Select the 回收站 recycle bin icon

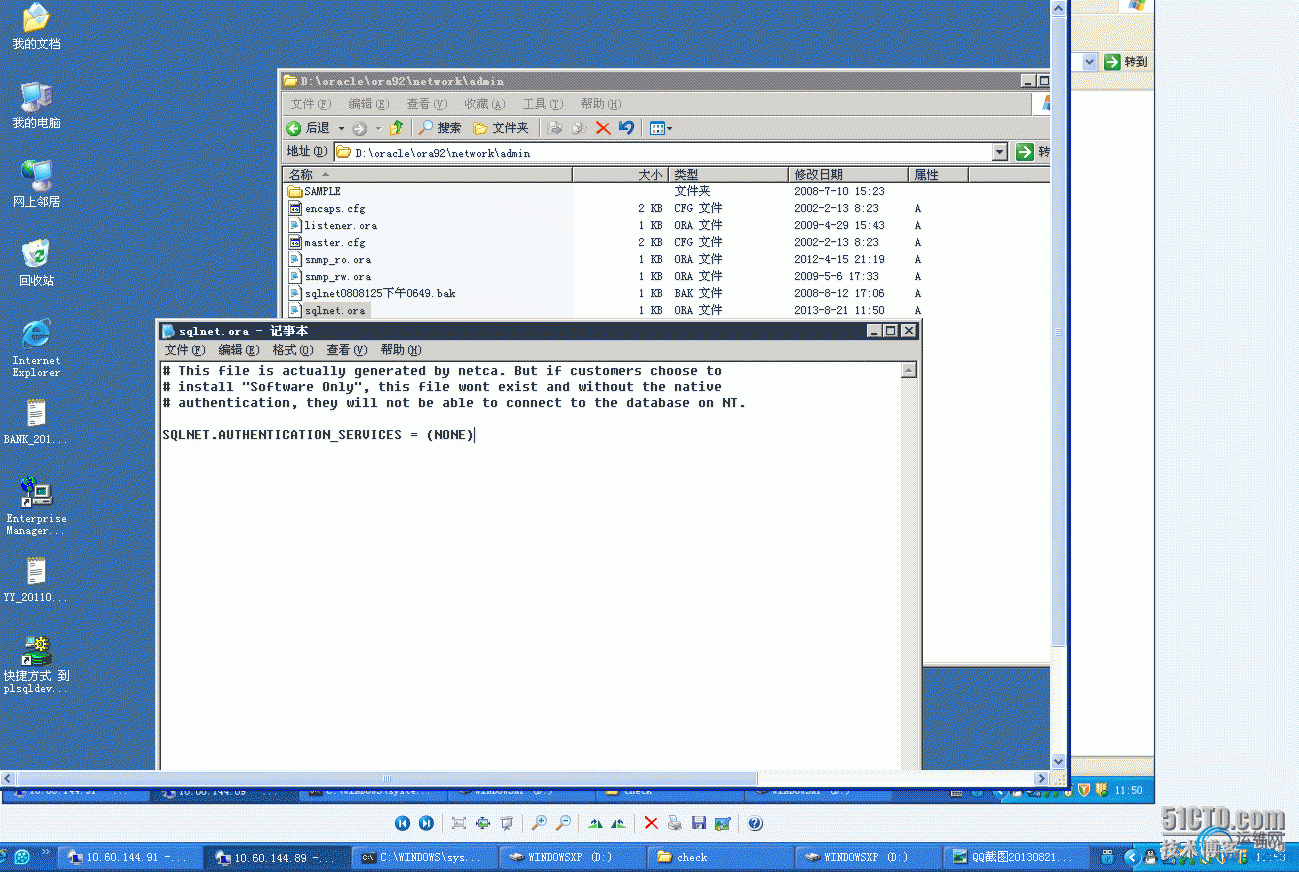(36, 263)
